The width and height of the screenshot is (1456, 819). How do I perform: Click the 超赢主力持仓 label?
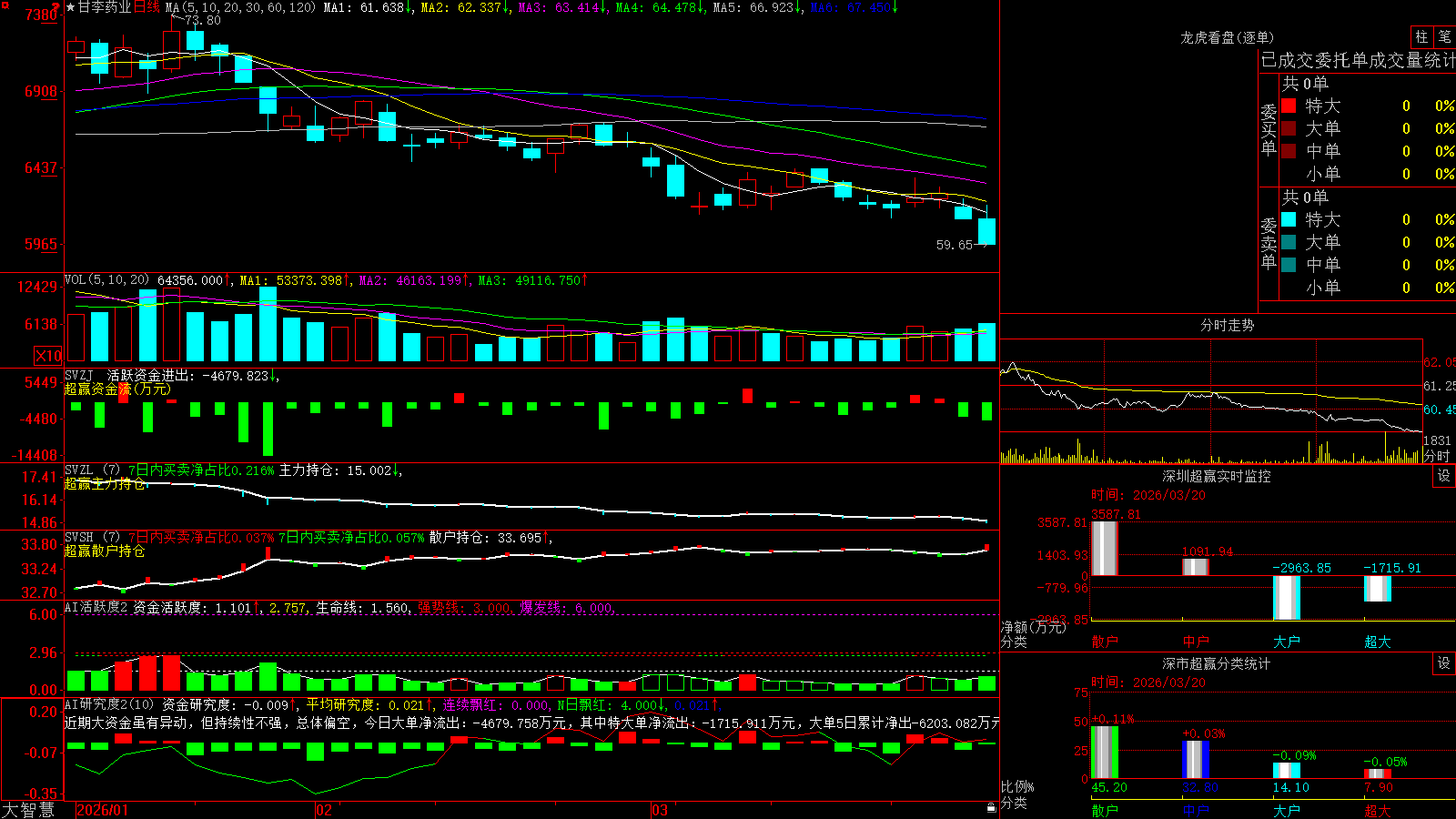[105, 483]
